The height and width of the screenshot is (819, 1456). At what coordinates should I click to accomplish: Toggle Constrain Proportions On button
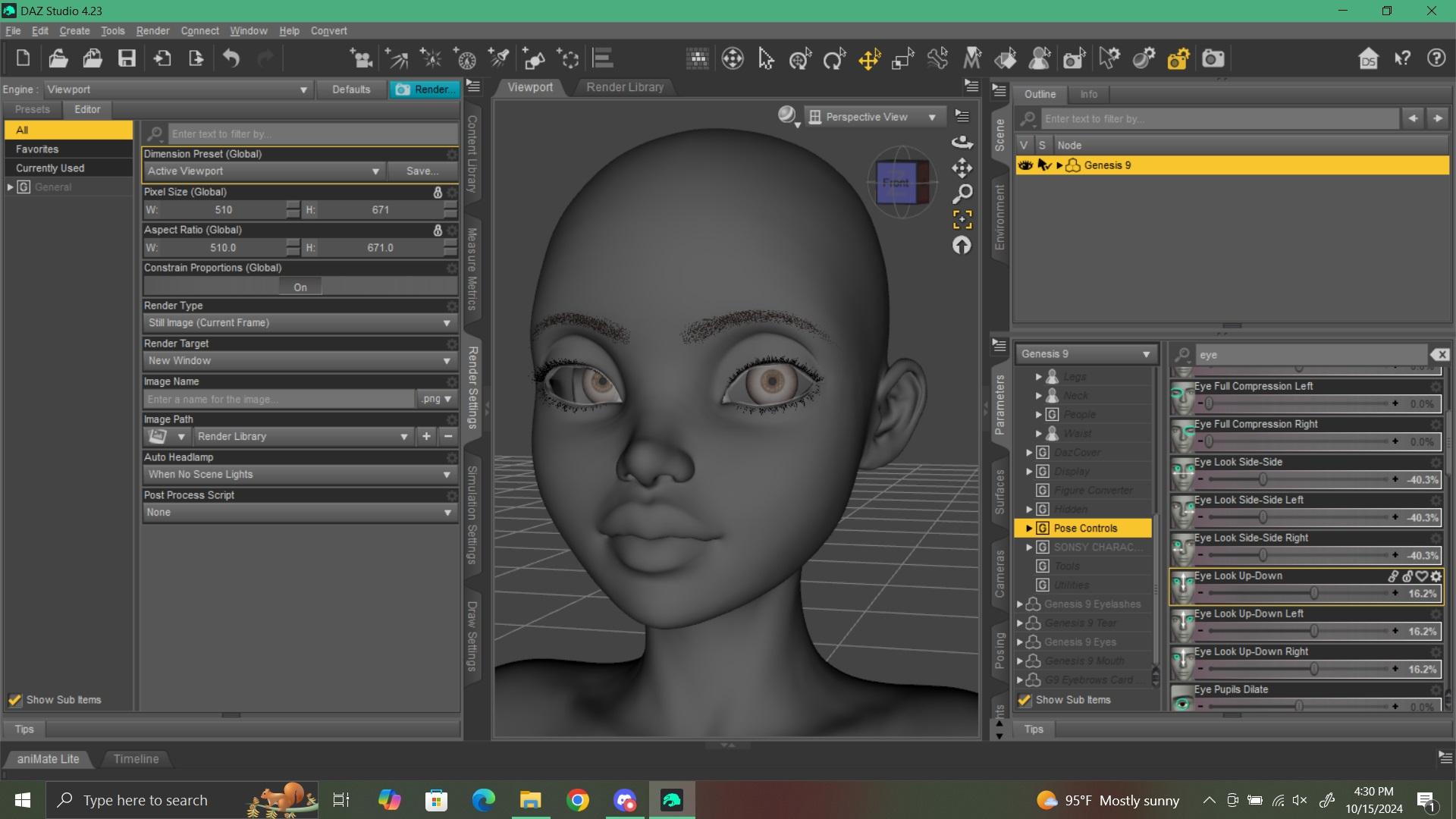(300, 287)
